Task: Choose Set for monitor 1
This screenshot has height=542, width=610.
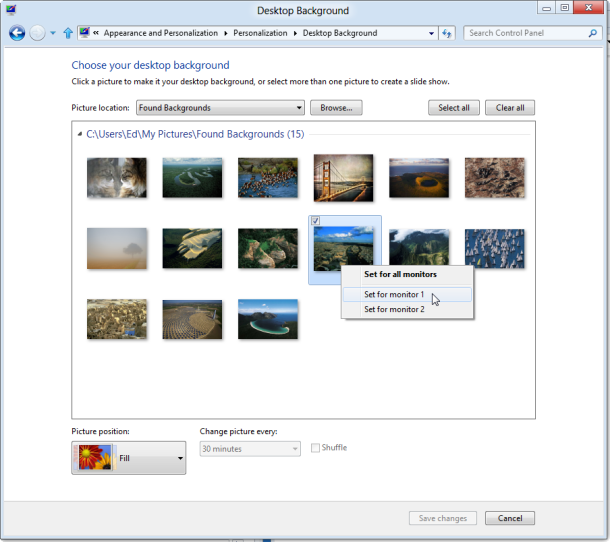Action: [407, 295]
